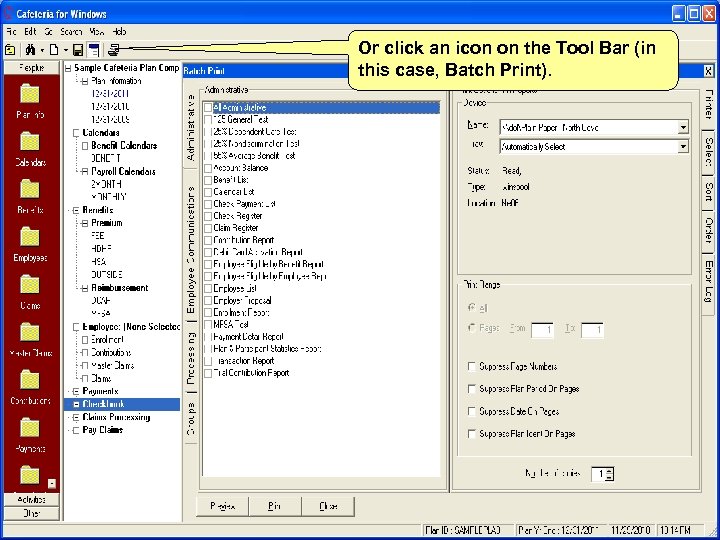
Task: Open the Help menu
Action: coord(119,32)
